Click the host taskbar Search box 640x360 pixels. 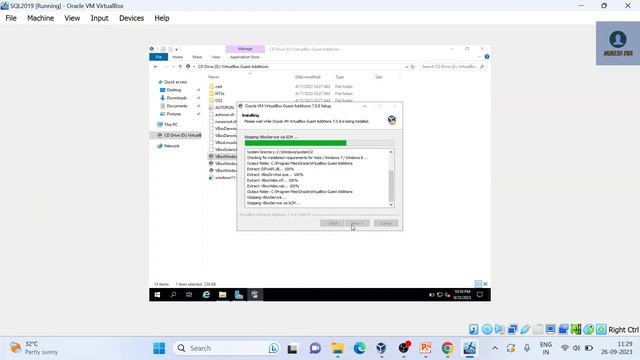(227, 348)
